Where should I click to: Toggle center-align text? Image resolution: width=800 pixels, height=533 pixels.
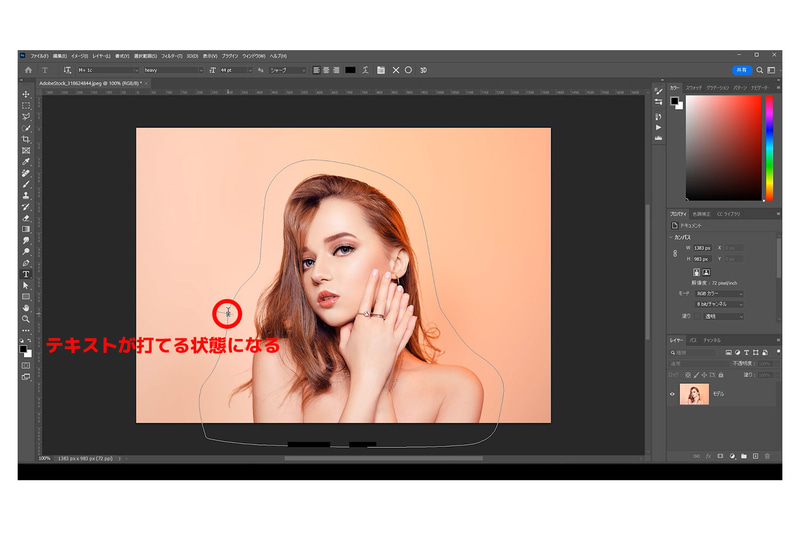(x=326, y=70)
